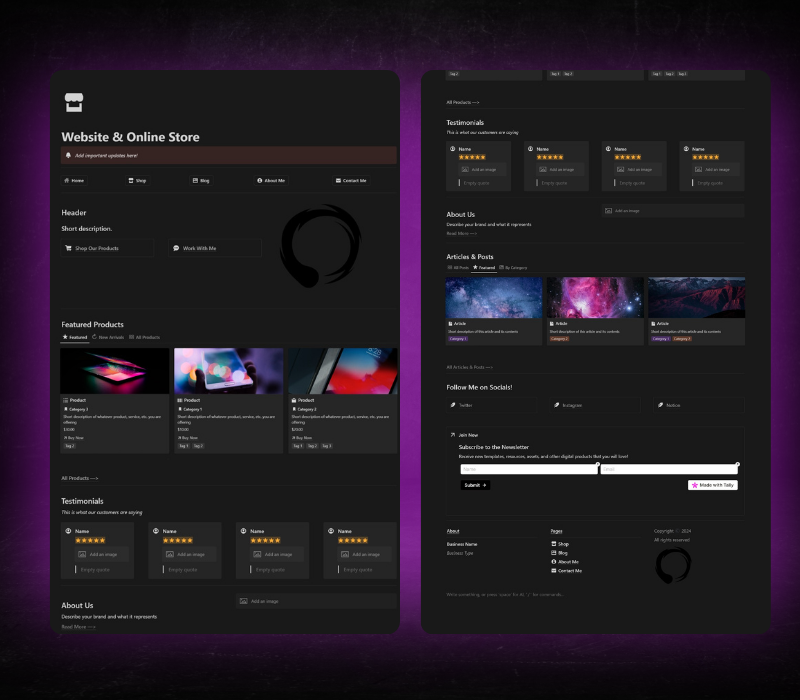This screenshot has width=800, height=700.
Task: Follow Read More under About Us in right panel
Action: (x=462, y=233)
